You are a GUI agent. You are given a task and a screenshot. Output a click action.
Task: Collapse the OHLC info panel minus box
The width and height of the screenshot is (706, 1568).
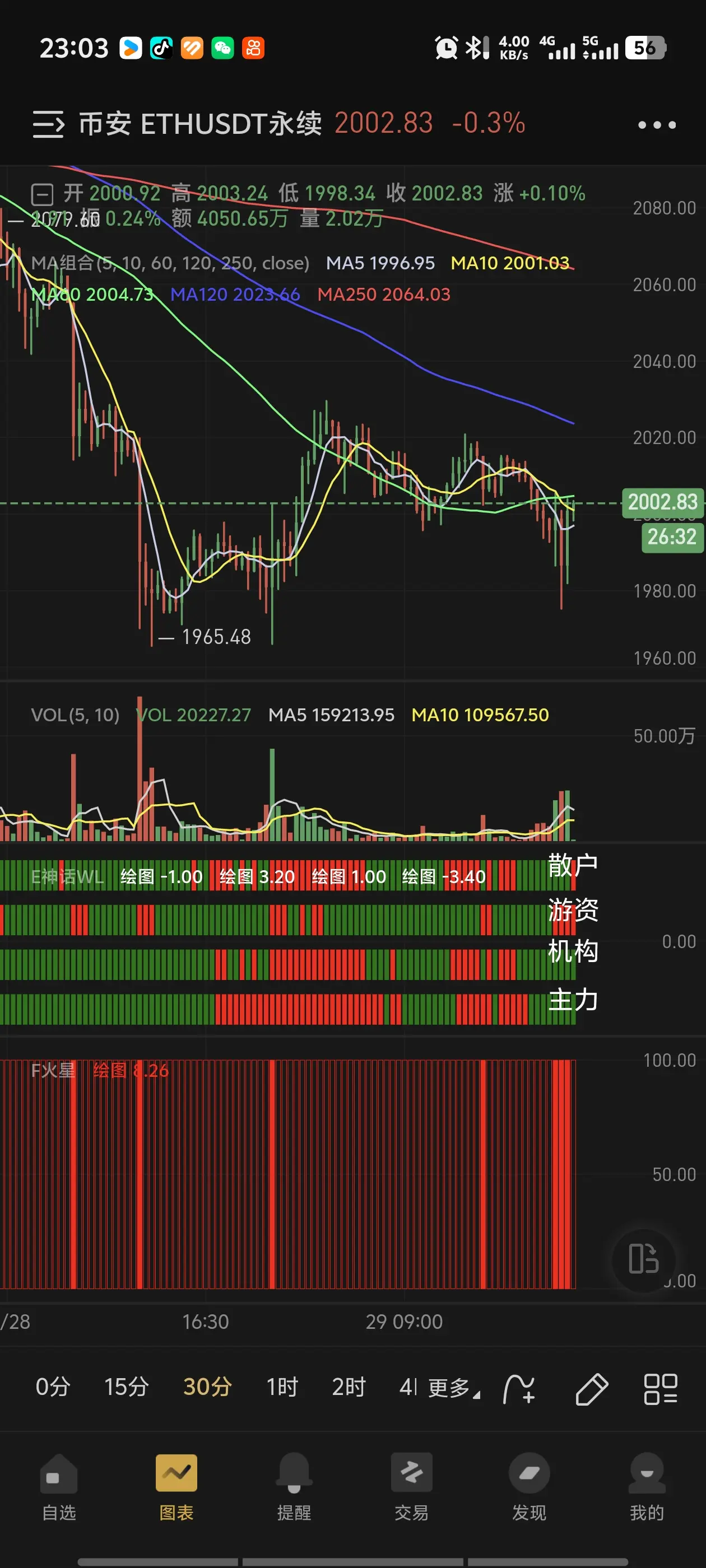[x=42, y=195]
